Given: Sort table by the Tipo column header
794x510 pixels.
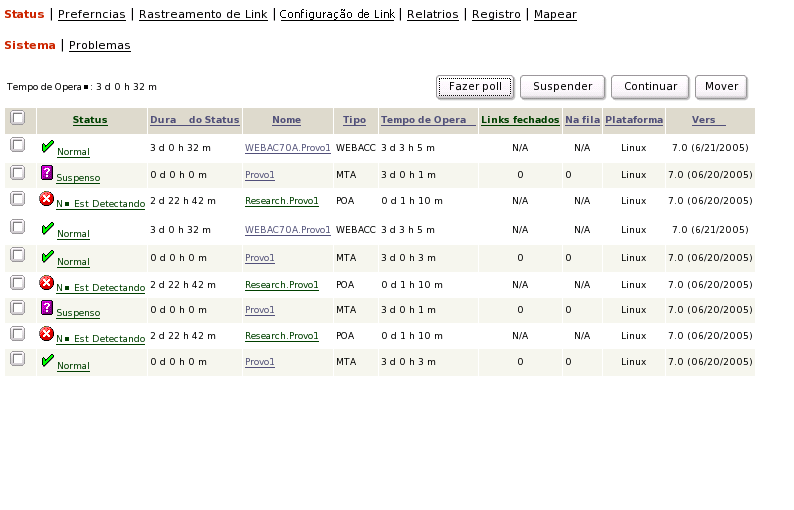Looking at the screenshot, I should coord(354,120).
